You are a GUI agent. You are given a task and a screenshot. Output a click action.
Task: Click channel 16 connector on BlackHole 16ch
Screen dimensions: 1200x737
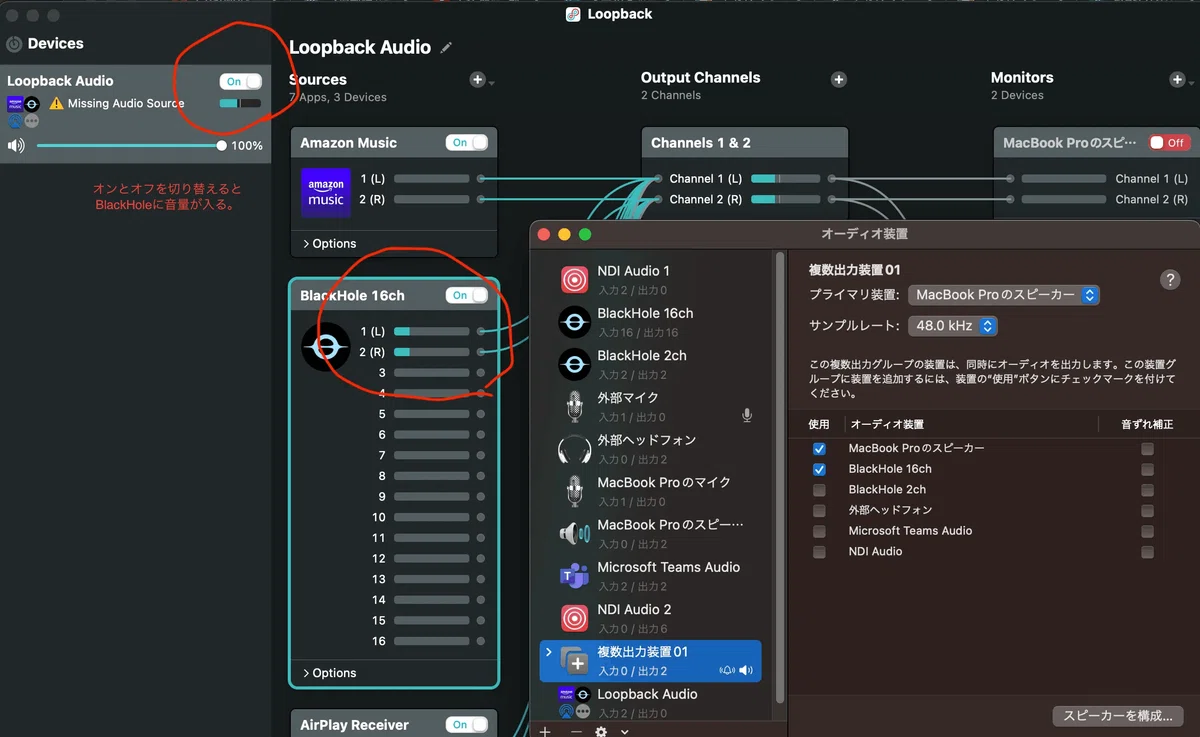pos(481,641)
